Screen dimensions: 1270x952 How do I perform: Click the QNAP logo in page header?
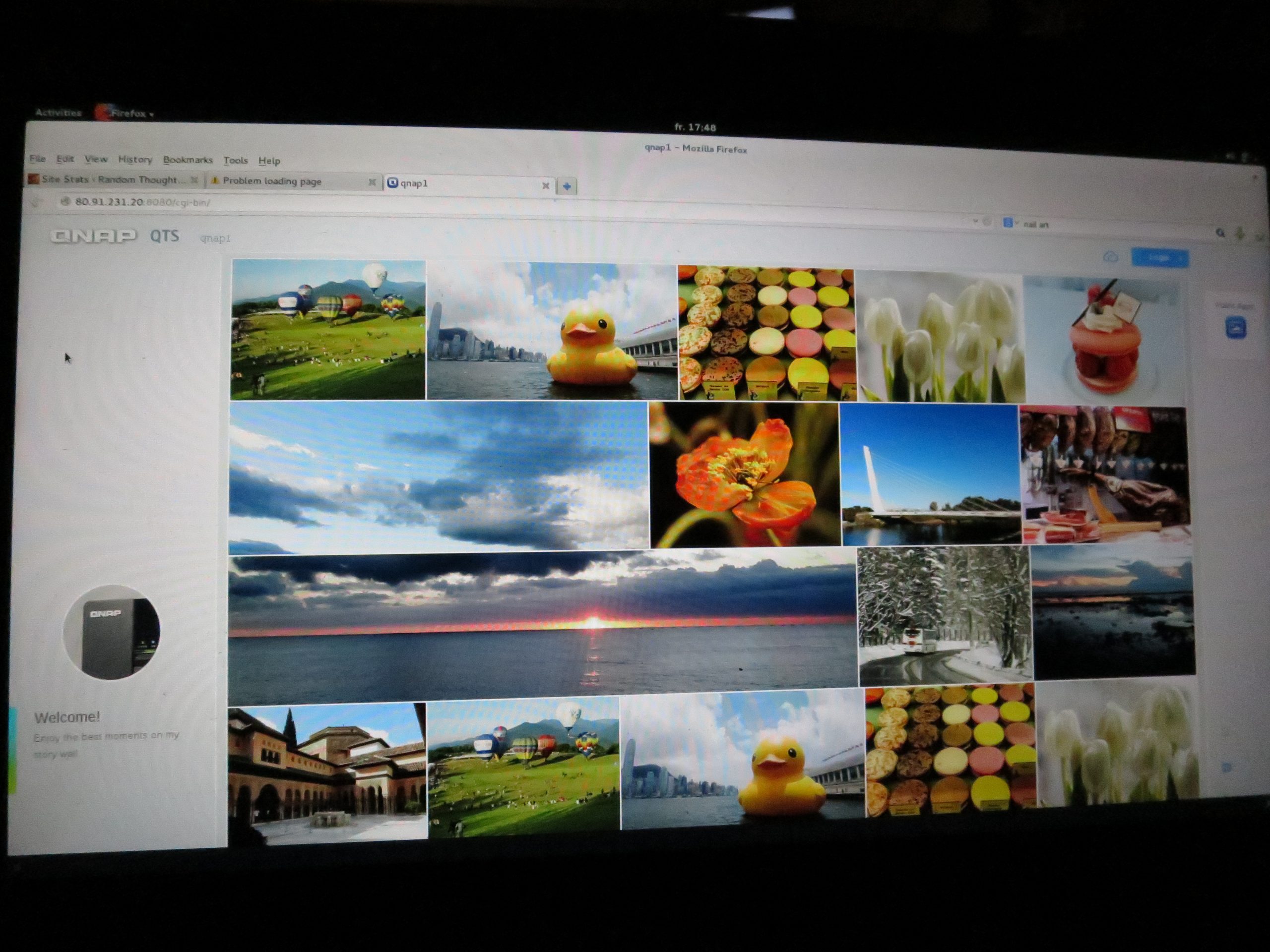click(94, 236)
